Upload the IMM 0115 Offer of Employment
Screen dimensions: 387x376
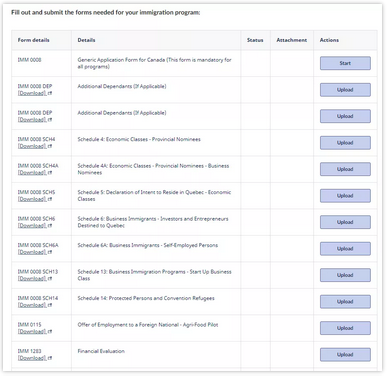pos(345,328)
